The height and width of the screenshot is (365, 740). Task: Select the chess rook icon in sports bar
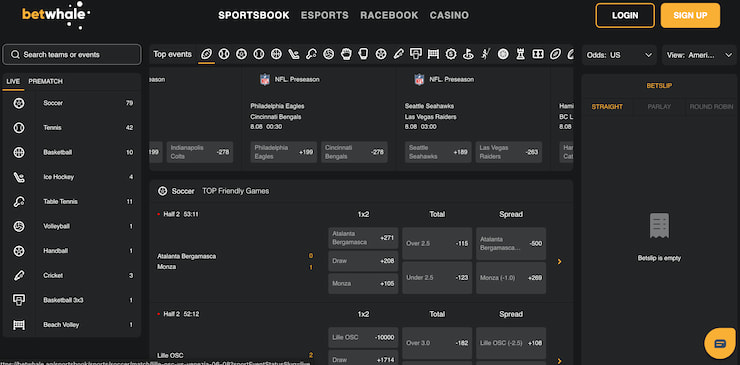point(521,54)
